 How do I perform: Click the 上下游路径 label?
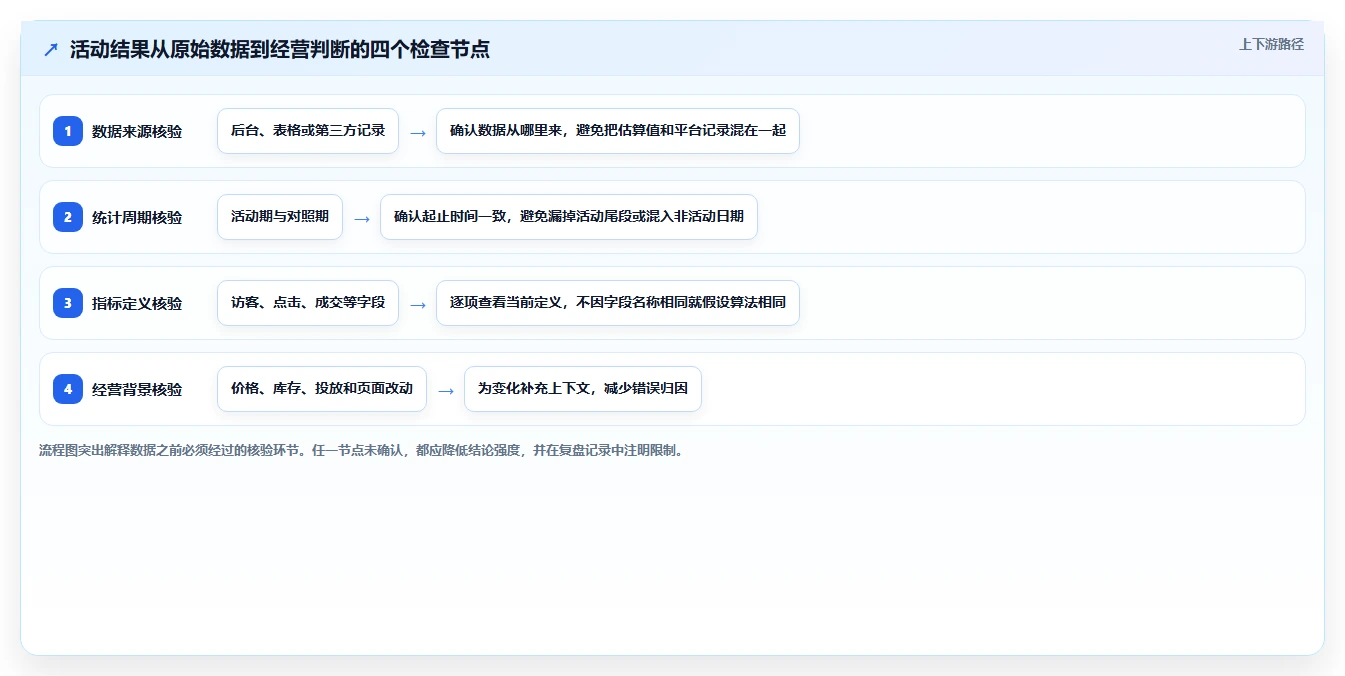click(x=1271, y=44)
